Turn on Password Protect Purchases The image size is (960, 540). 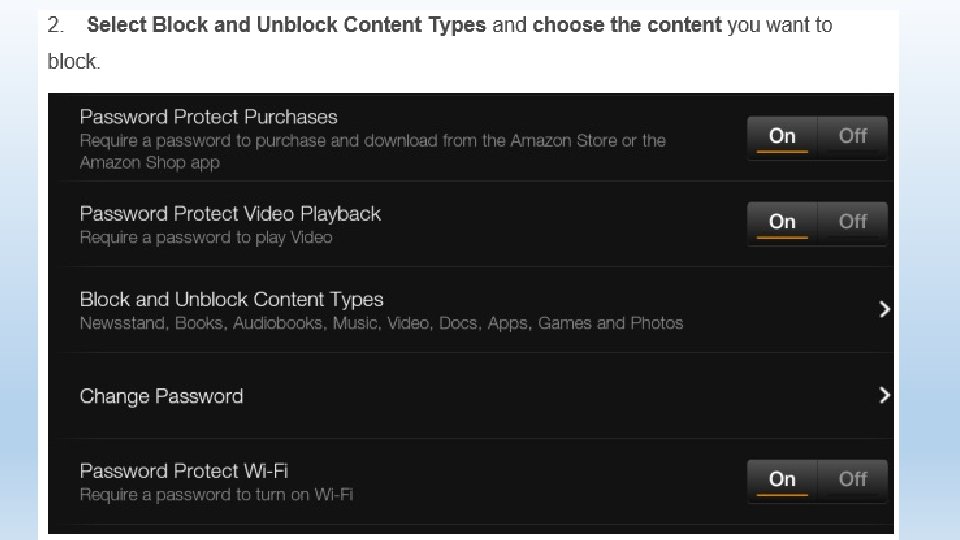coord(782,136)
